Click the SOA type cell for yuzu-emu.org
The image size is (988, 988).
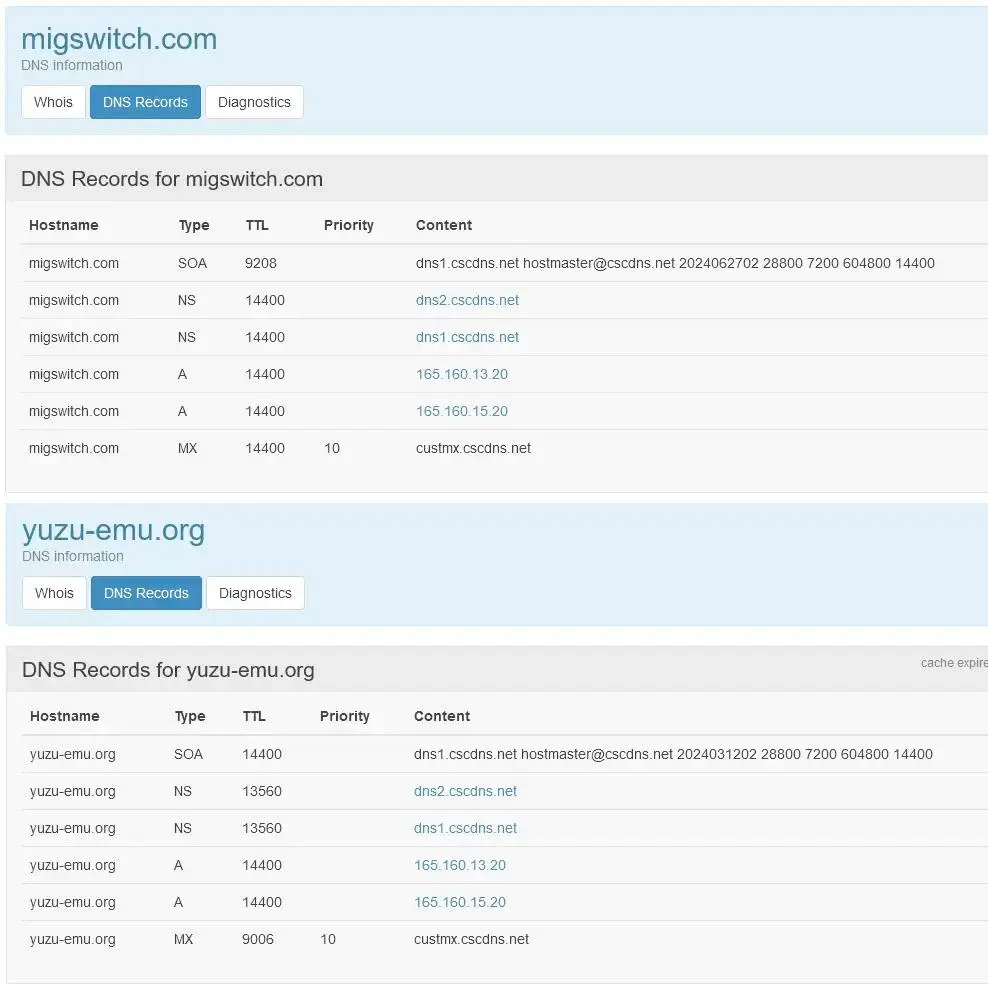coord(188,754)
